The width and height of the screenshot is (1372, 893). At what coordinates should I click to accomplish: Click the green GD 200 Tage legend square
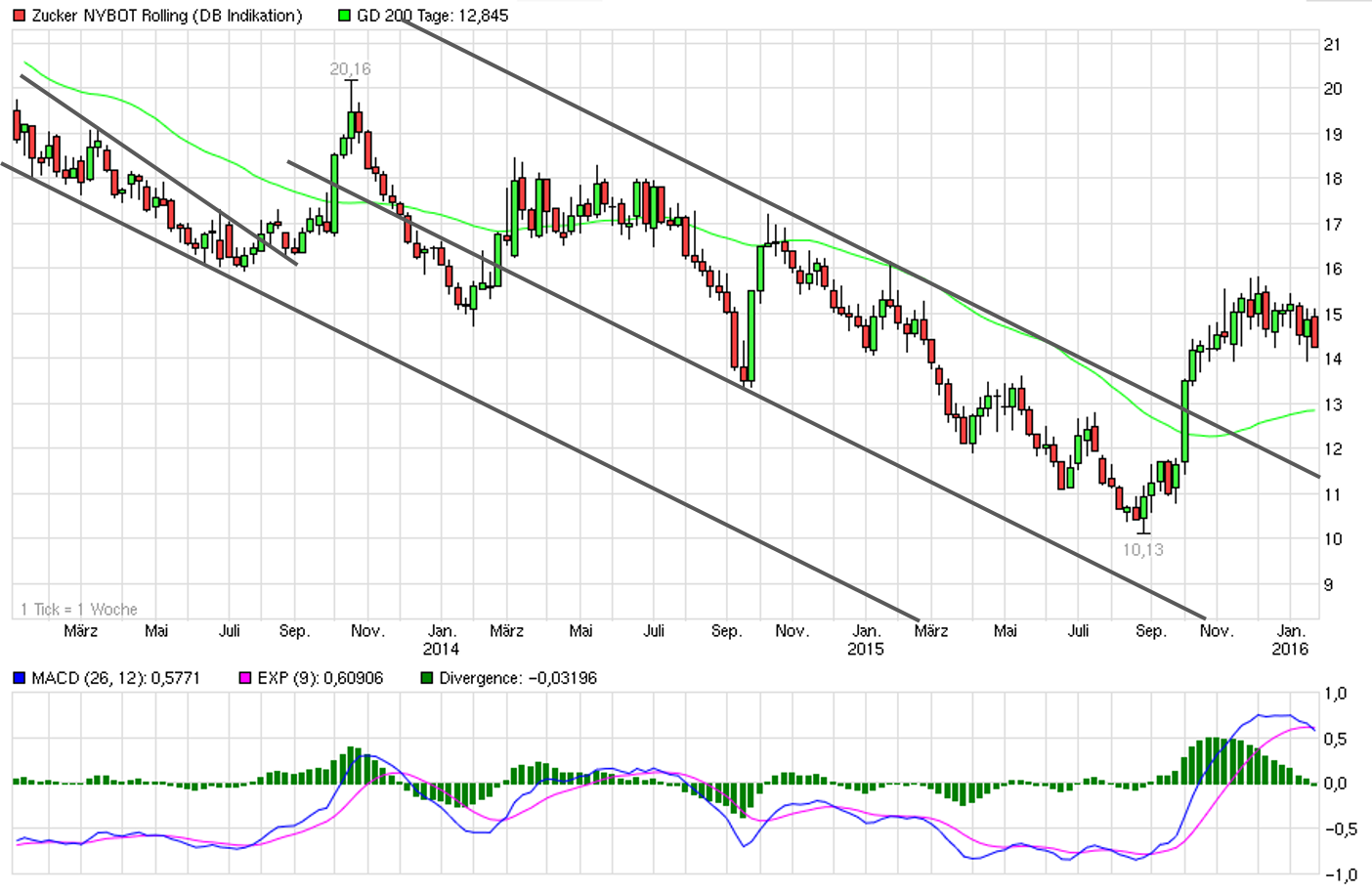(x=344, y=16)
